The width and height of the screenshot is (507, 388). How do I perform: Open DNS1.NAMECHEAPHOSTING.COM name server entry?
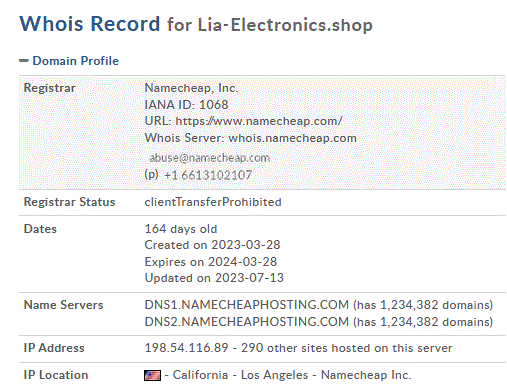(246, 305)
